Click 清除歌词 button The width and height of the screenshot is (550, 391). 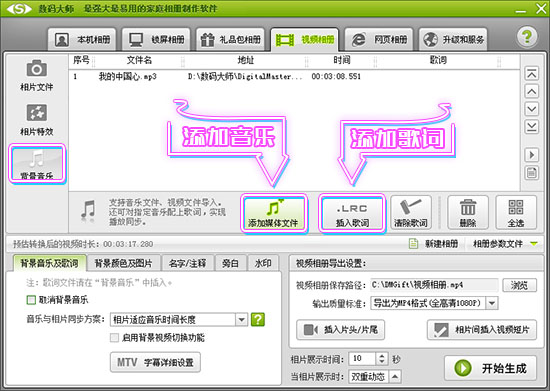(411, 213)
